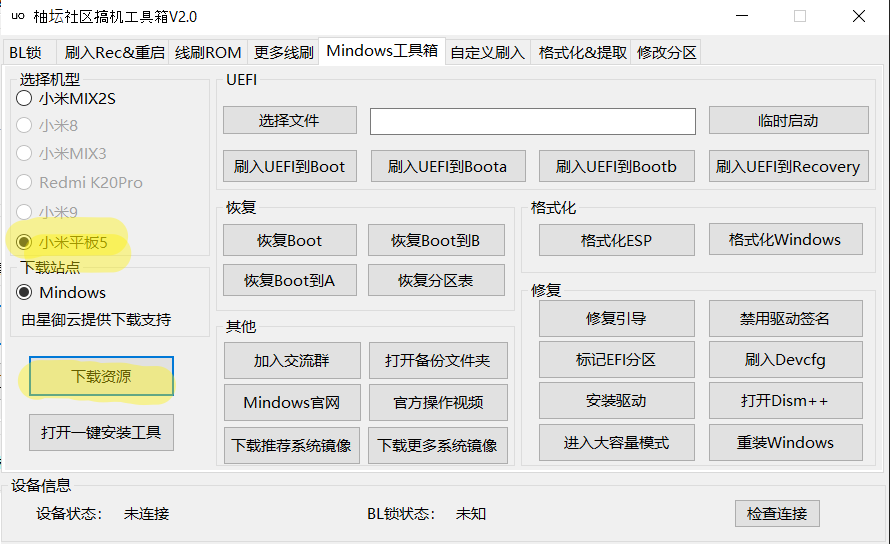Format ESP with 格式化ESP button

coord(616,240)
